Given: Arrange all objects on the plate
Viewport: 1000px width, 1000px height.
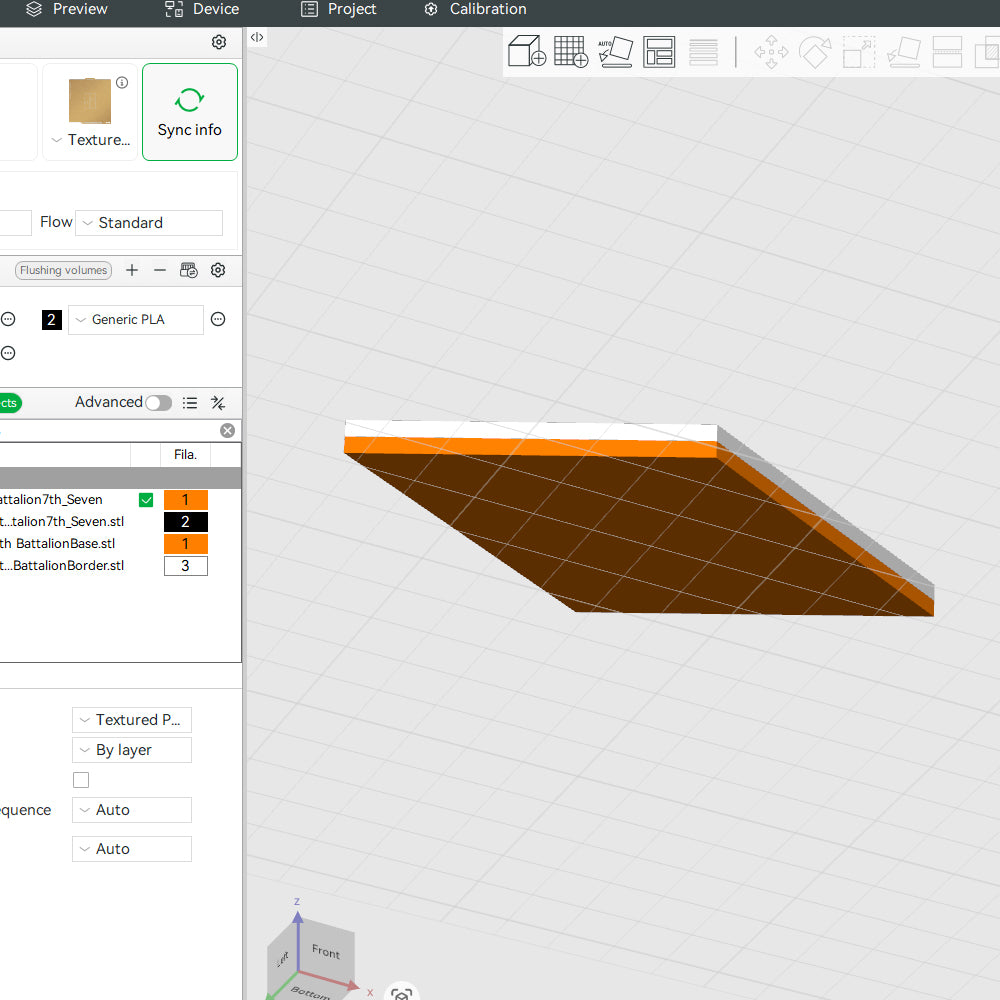Looking at the screenshot, I should (659, 51).
